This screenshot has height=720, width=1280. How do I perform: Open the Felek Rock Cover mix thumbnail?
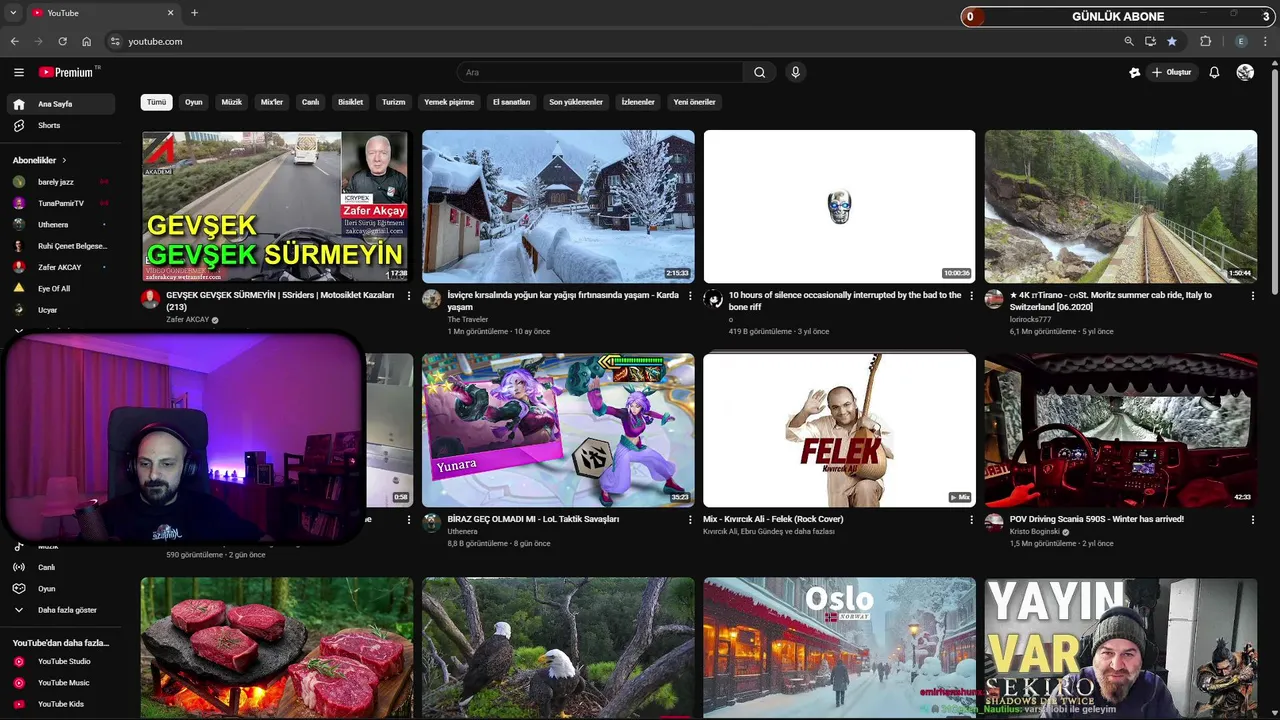click(x=839, y=430)
